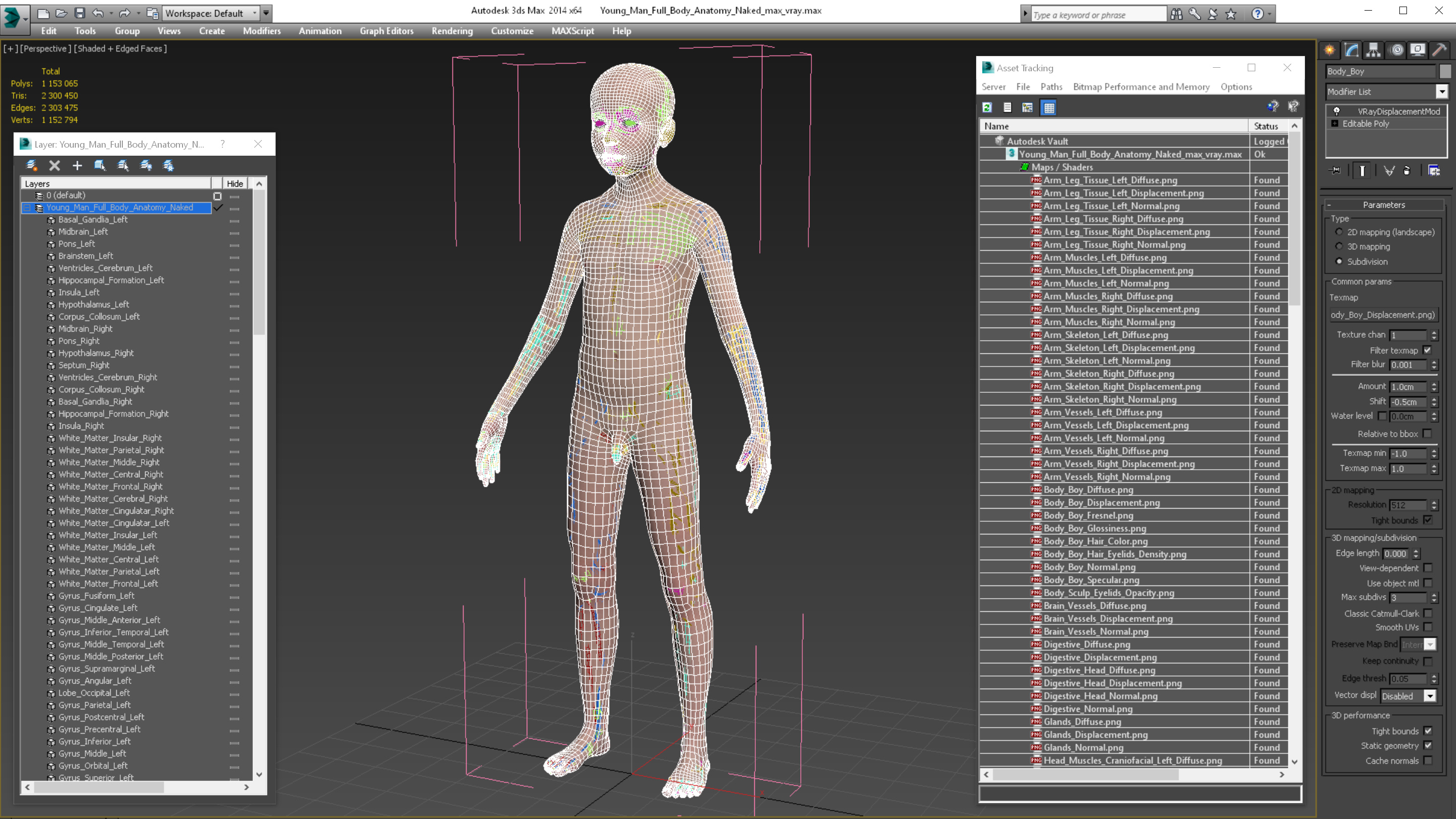Click Refresh icon in Asset Tracking
Screen dimensions: 1456x819
point(987,107)
